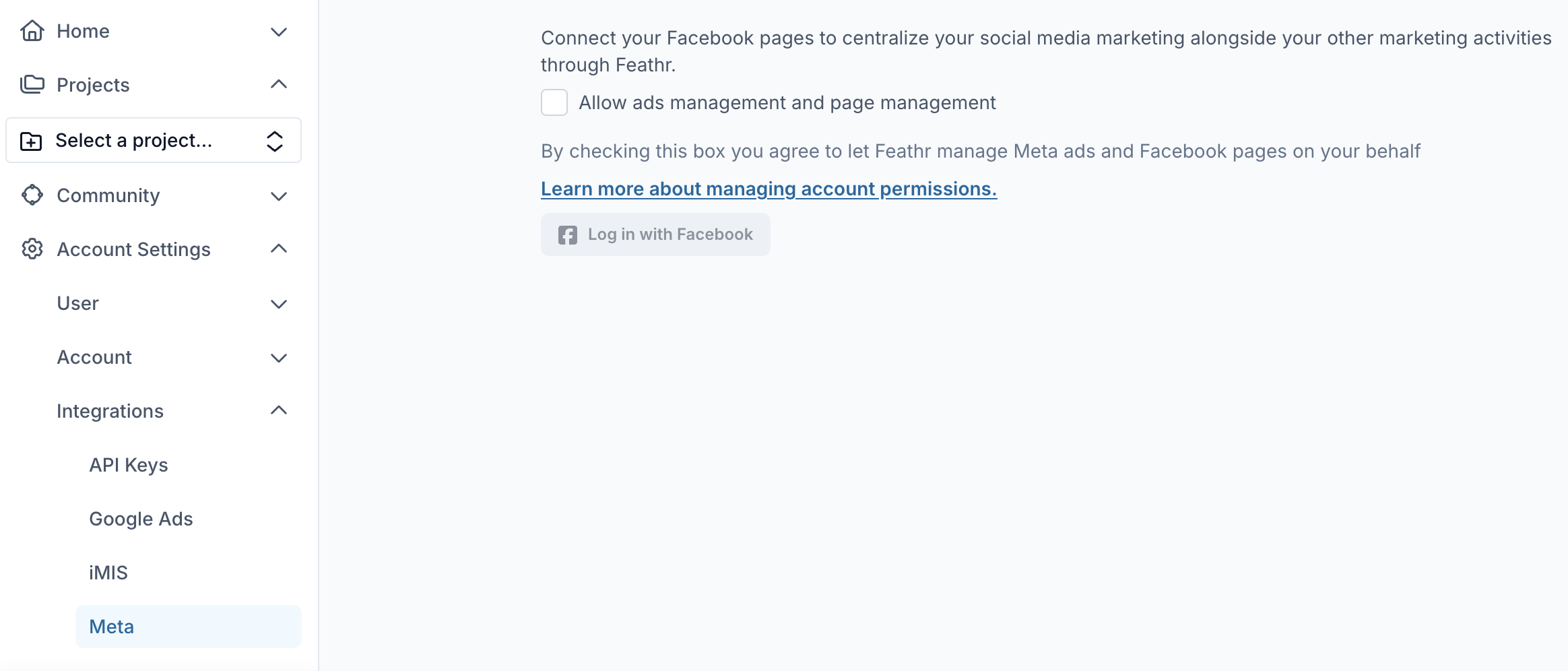The image size is (1568, 671).
Task: Click the up/down chevrons in the project selector
Action: pos(274,140)
